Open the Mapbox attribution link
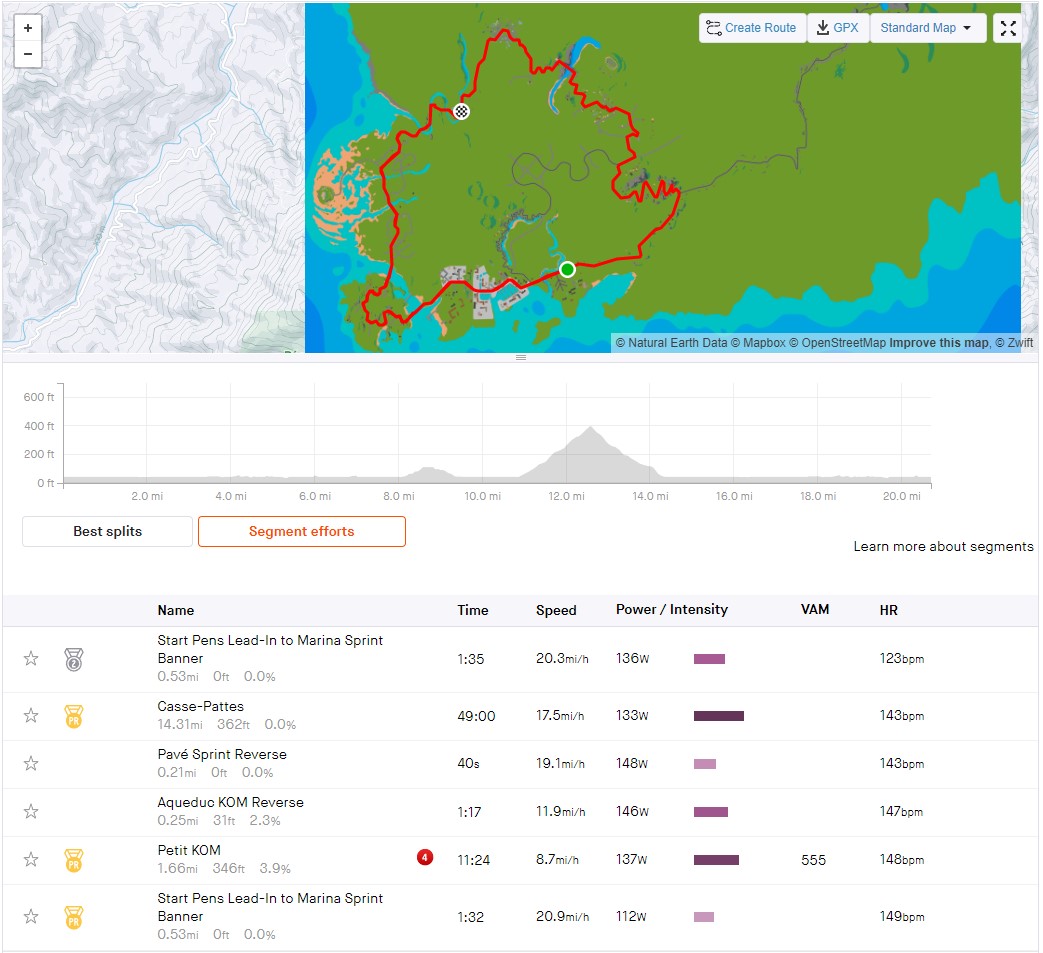Screen dimensions: 1043x953 tap(758, 342)
